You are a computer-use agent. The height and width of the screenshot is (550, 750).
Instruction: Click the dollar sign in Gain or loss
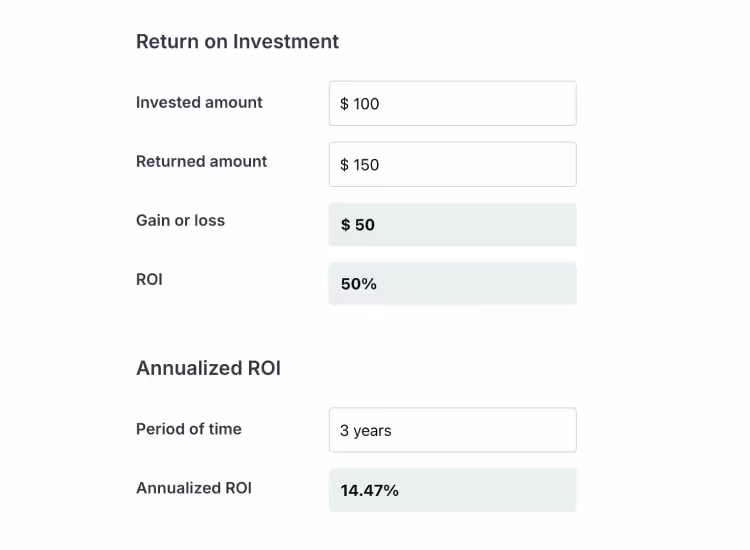346,225
